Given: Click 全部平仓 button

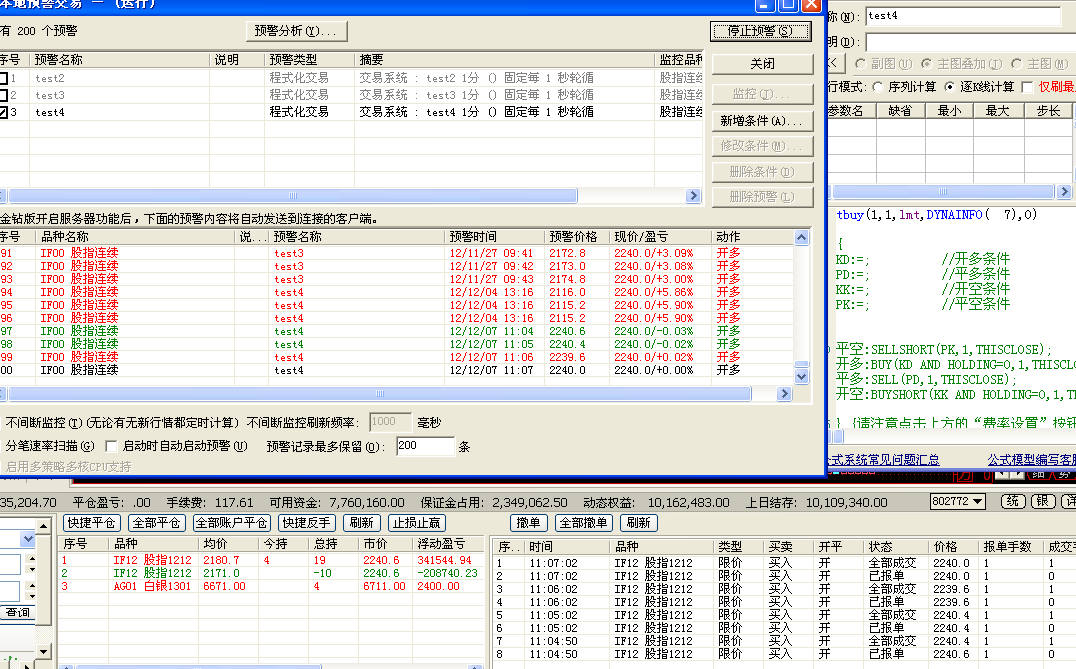Looking at the screenshot, I should tap(156, 523).
